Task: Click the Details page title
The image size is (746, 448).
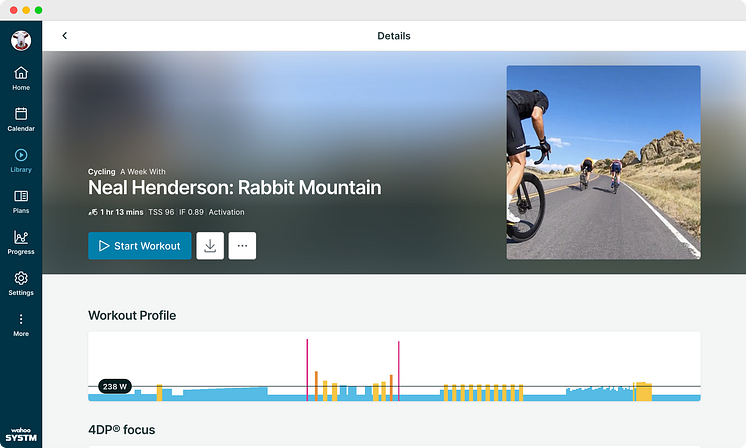Action: click(394, 36)
